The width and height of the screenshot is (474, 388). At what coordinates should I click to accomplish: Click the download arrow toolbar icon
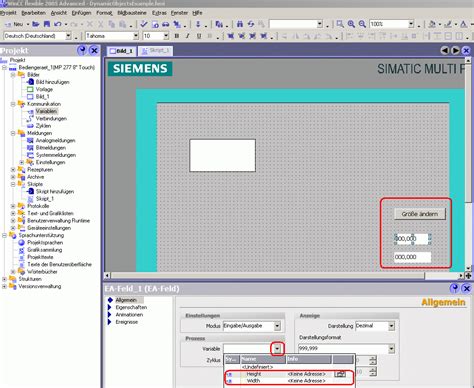pyautogui.click(x=198, y=24)
